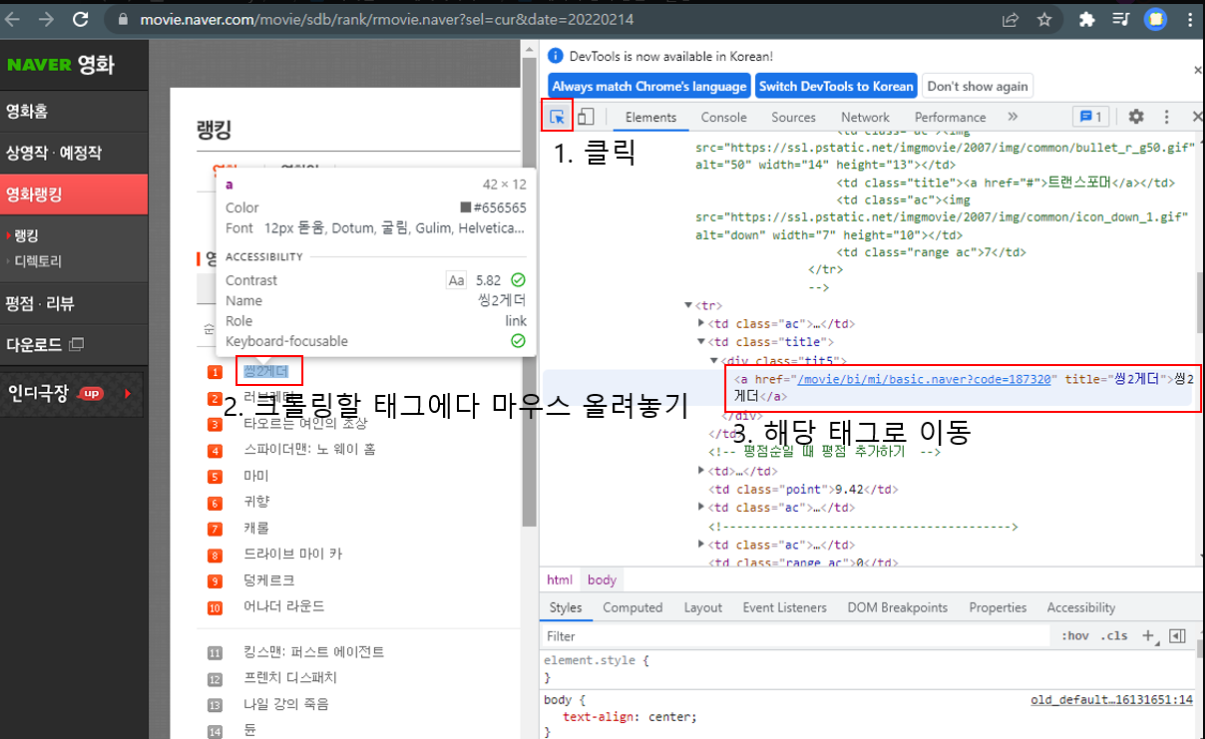Expand the td class="ac" node under tr
1205x739 pixels.
pyautogui.click(x=701, y=324)
